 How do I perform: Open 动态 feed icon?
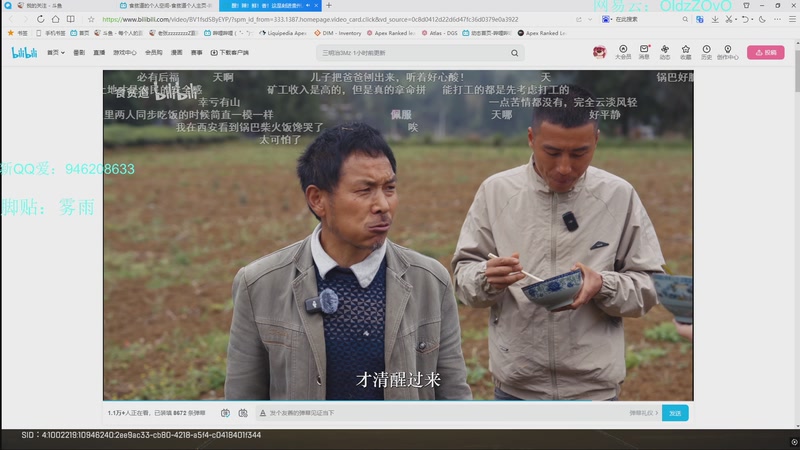[665, 52]
